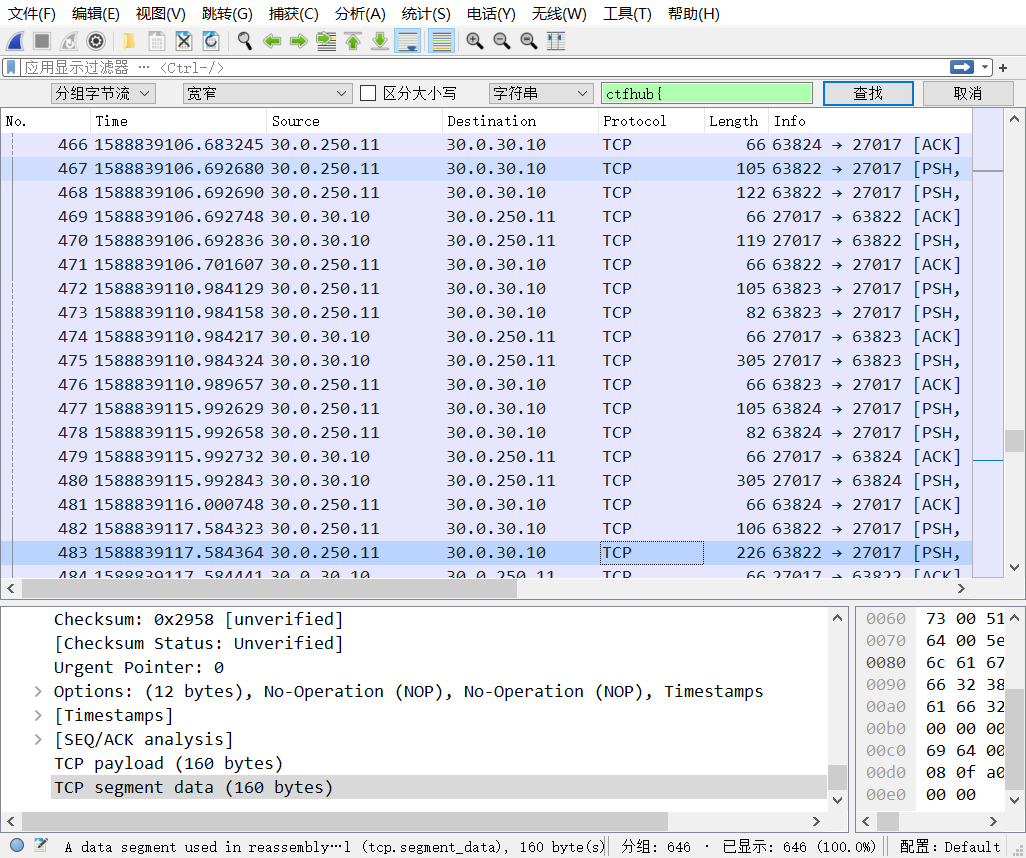Reload this capture file
Screen dimensions: 1026x858
(212, 40)
